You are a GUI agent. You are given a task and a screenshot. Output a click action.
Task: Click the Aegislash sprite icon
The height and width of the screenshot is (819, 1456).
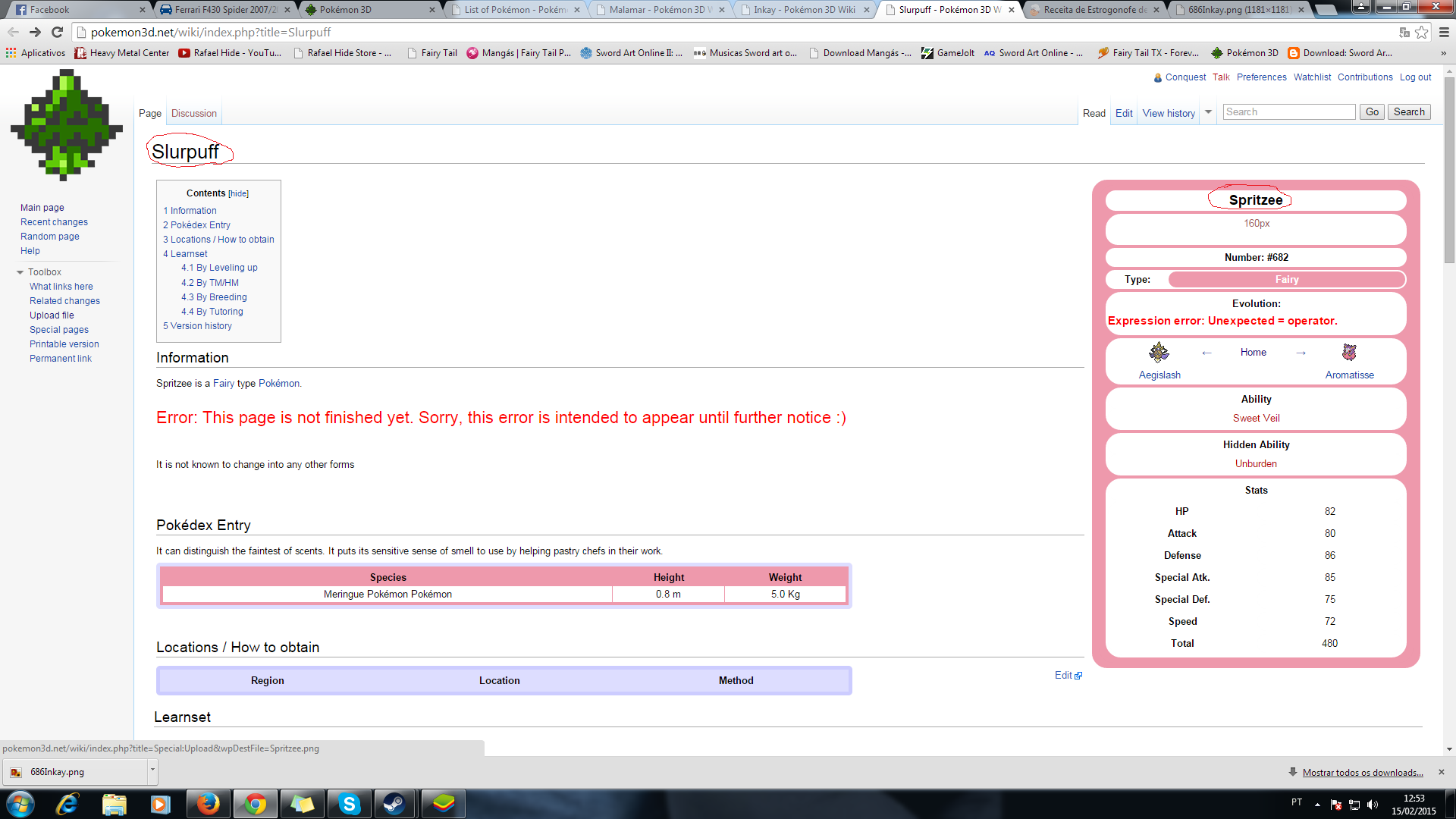1159,353
